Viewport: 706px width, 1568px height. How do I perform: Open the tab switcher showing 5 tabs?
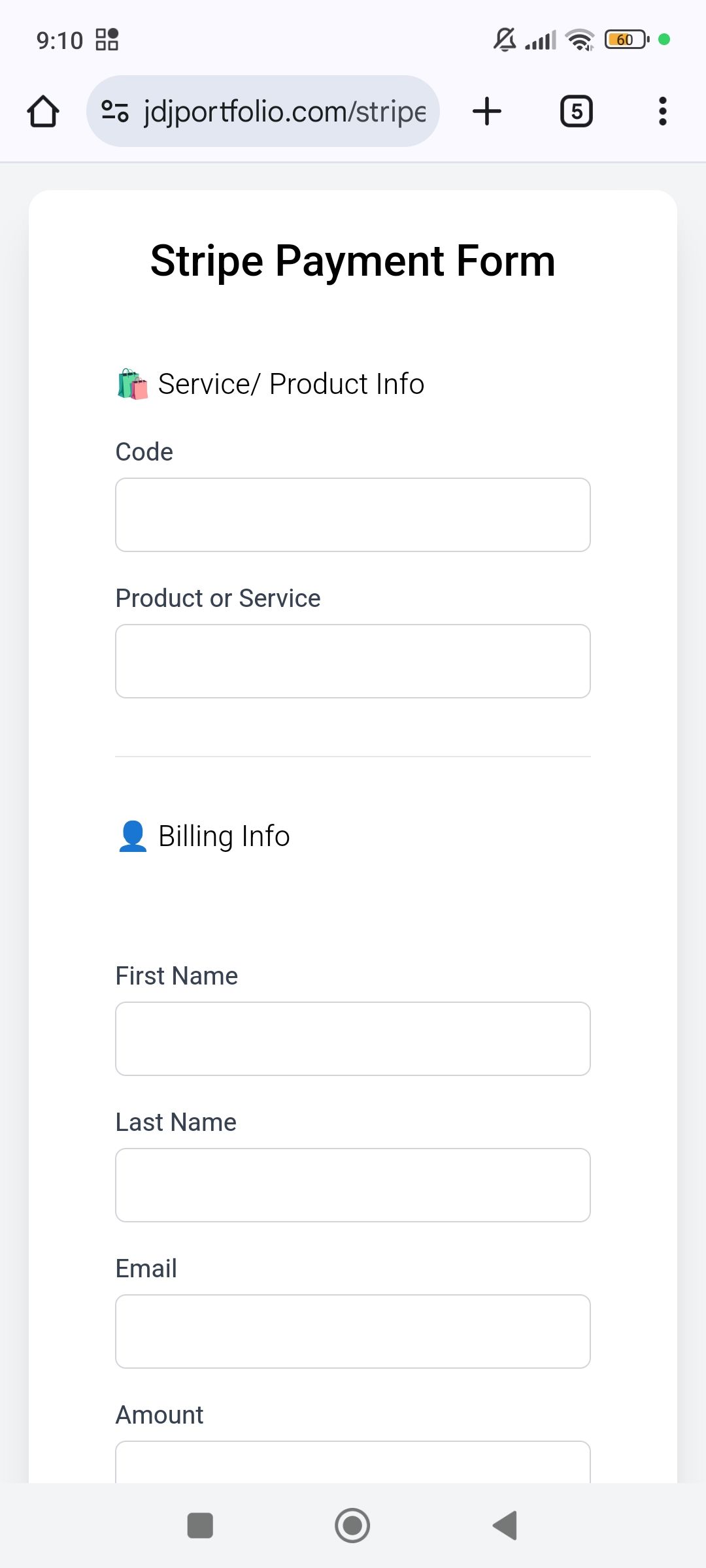click(x=576, y=111)
